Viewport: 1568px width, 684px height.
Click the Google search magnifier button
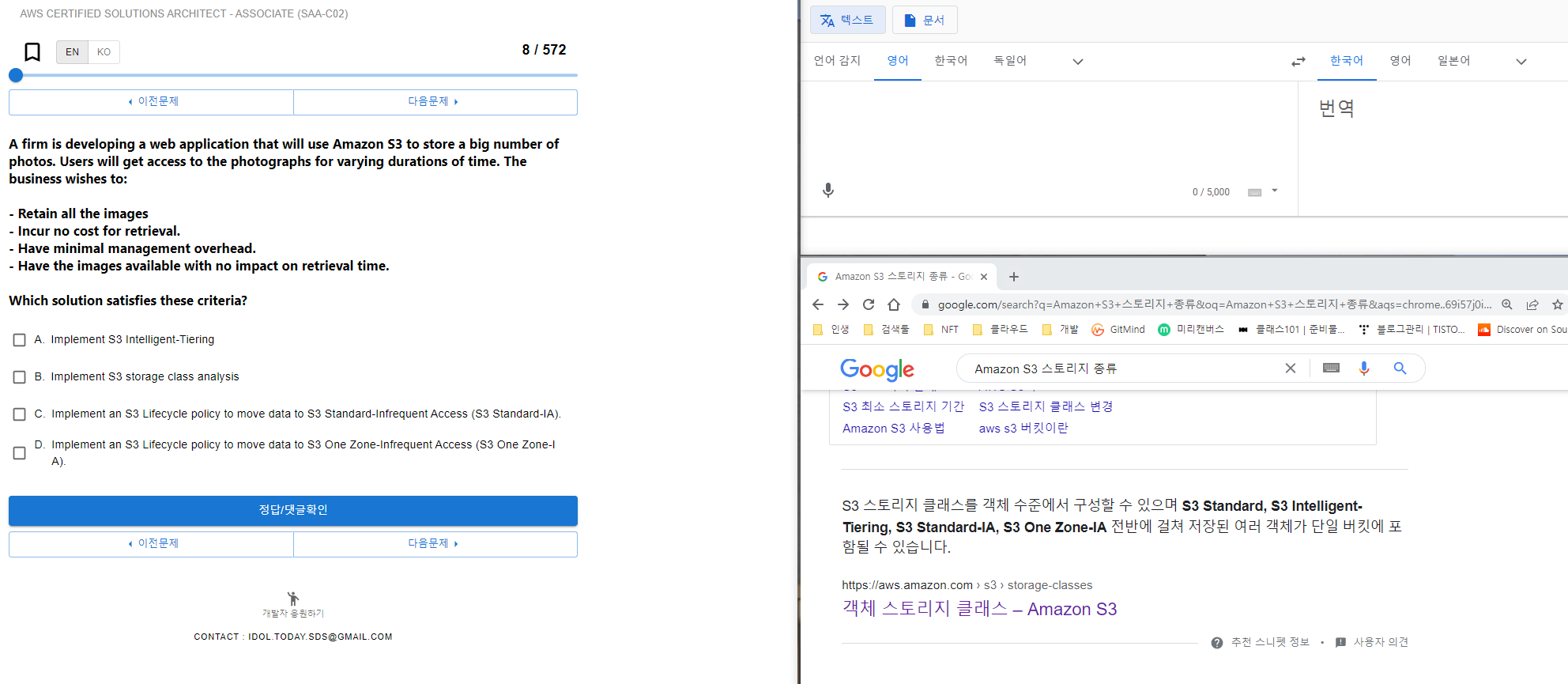[x=1400, y=368]
